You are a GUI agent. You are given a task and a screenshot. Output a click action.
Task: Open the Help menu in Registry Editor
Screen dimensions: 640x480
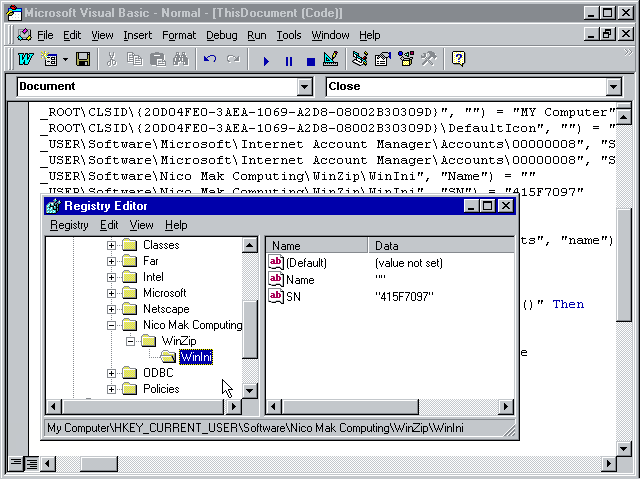coord(176,225)
